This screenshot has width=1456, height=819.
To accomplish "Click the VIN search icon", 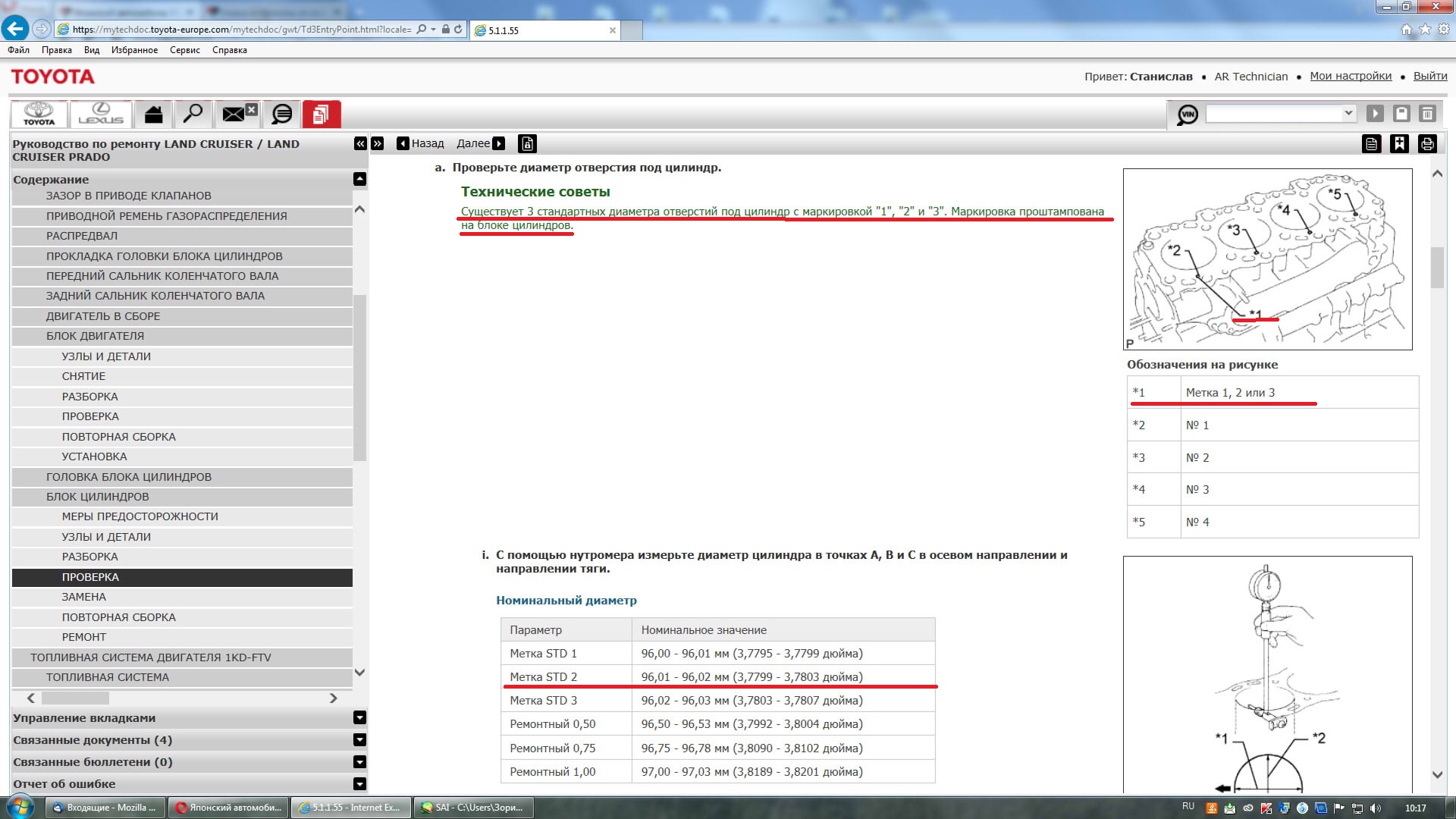I will click(1187, 115).
